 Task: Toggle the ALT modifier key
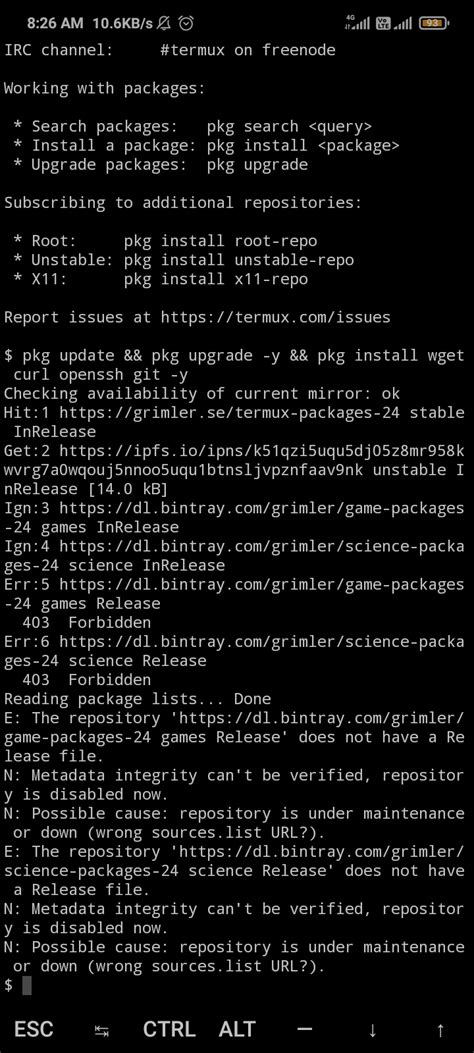237,1029
